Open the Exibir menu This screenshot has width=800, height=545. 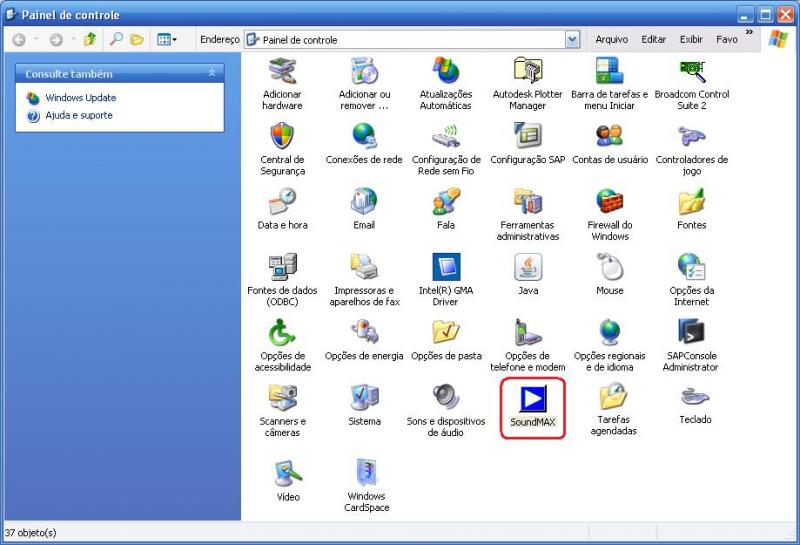(x=691, y=39)
